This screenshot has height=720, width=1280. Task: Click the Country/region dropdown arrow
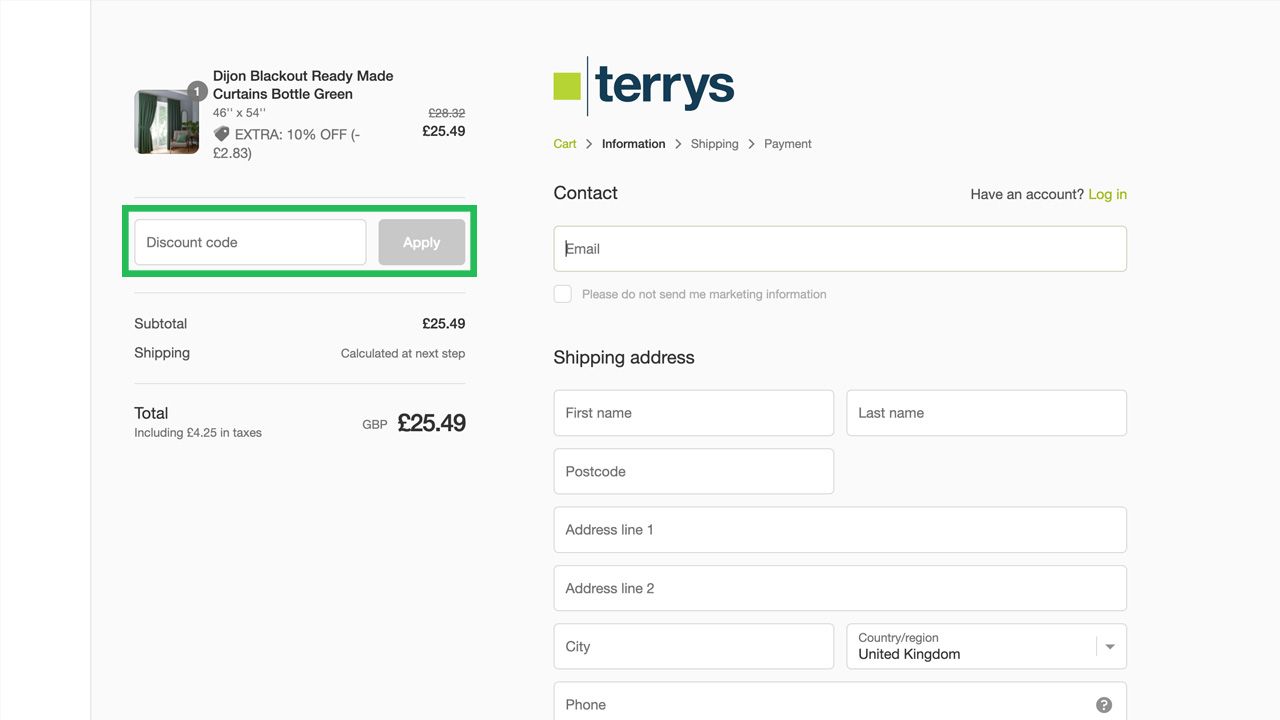coord(1110,647)
